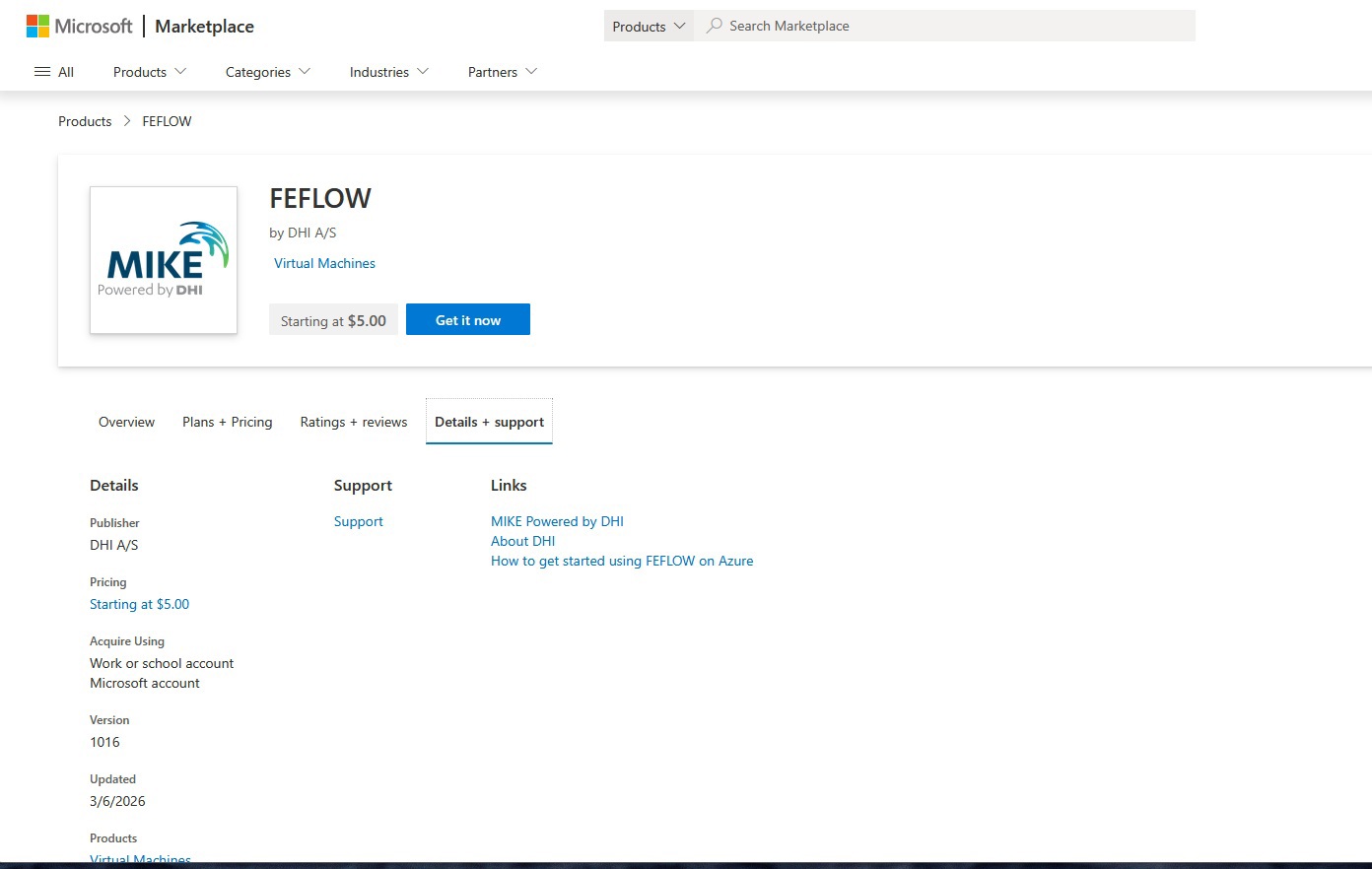Click the updated date 3/6/2026
This screenshot has height=869, width=1372.
point(117,801)
